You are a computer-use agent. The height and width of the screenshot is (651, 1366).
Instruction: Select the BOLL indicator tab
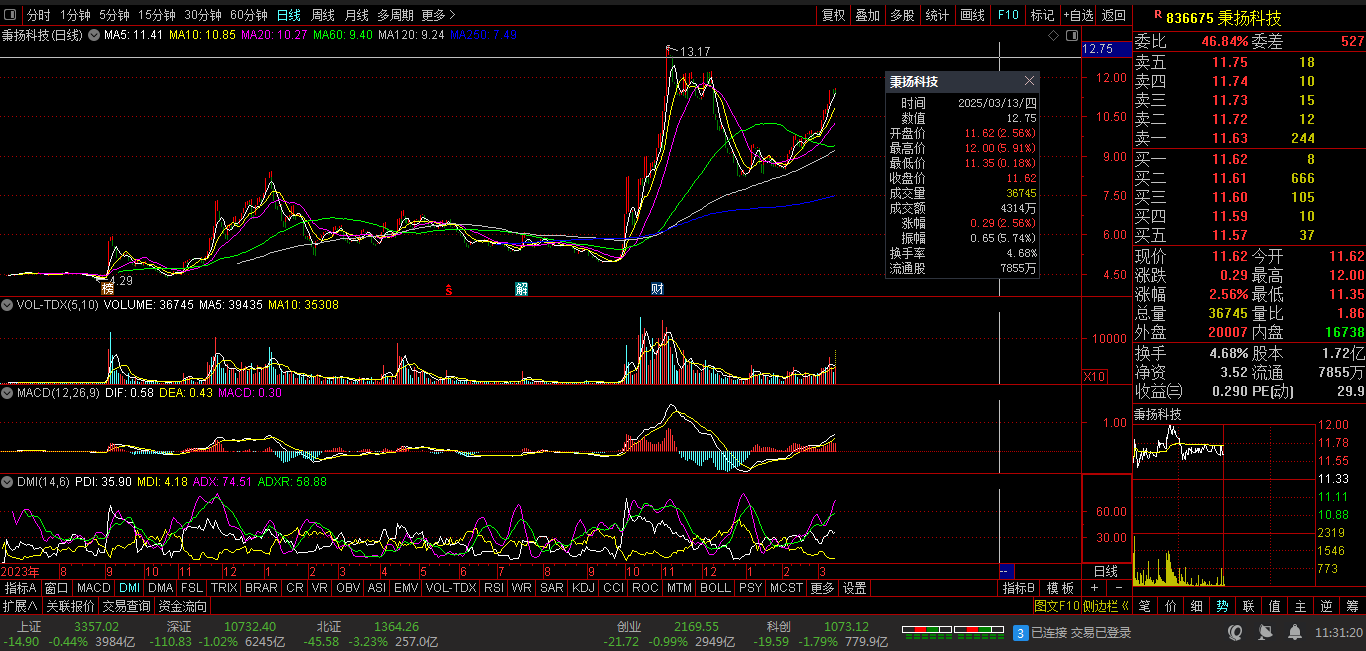(x=715, y=588)
